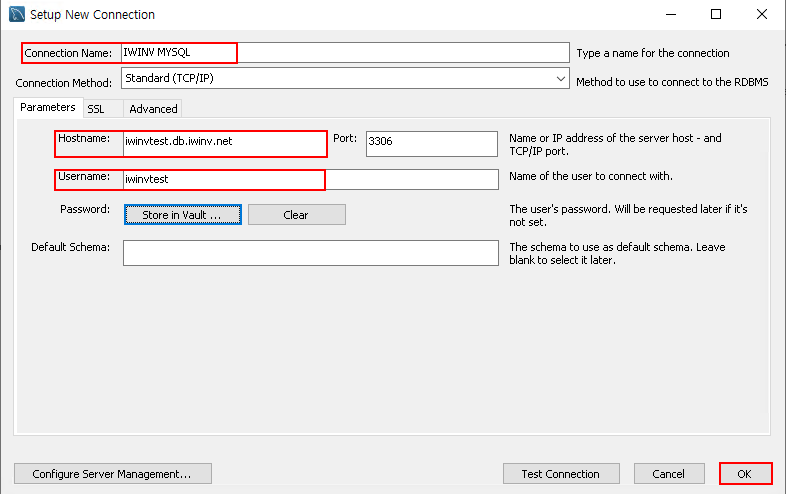The height and width of the screenshot is (494, 786).
Task: Maximize the Setup New Connection window
Action: [x=716, y=15]
